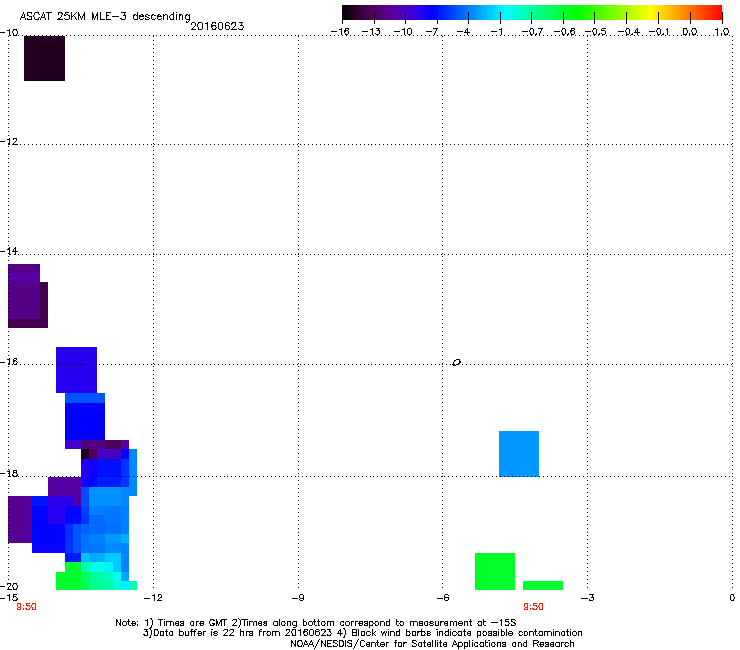This screenshot has width=740, height=650.
Task: Click the "-4" color scale label
Action: 463,32
